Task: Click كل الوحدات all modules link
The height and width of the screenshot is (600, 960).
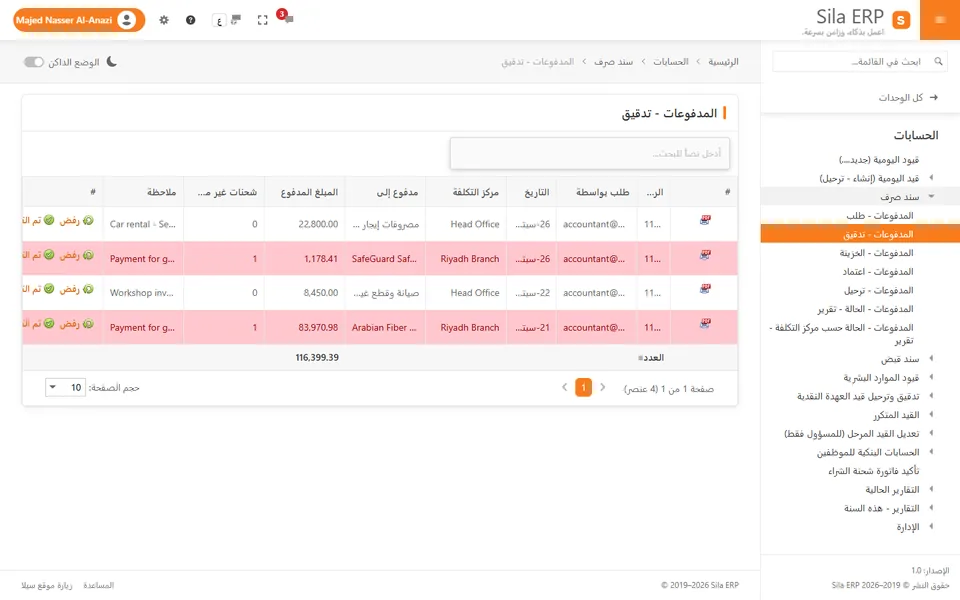Action: [908, 97]
